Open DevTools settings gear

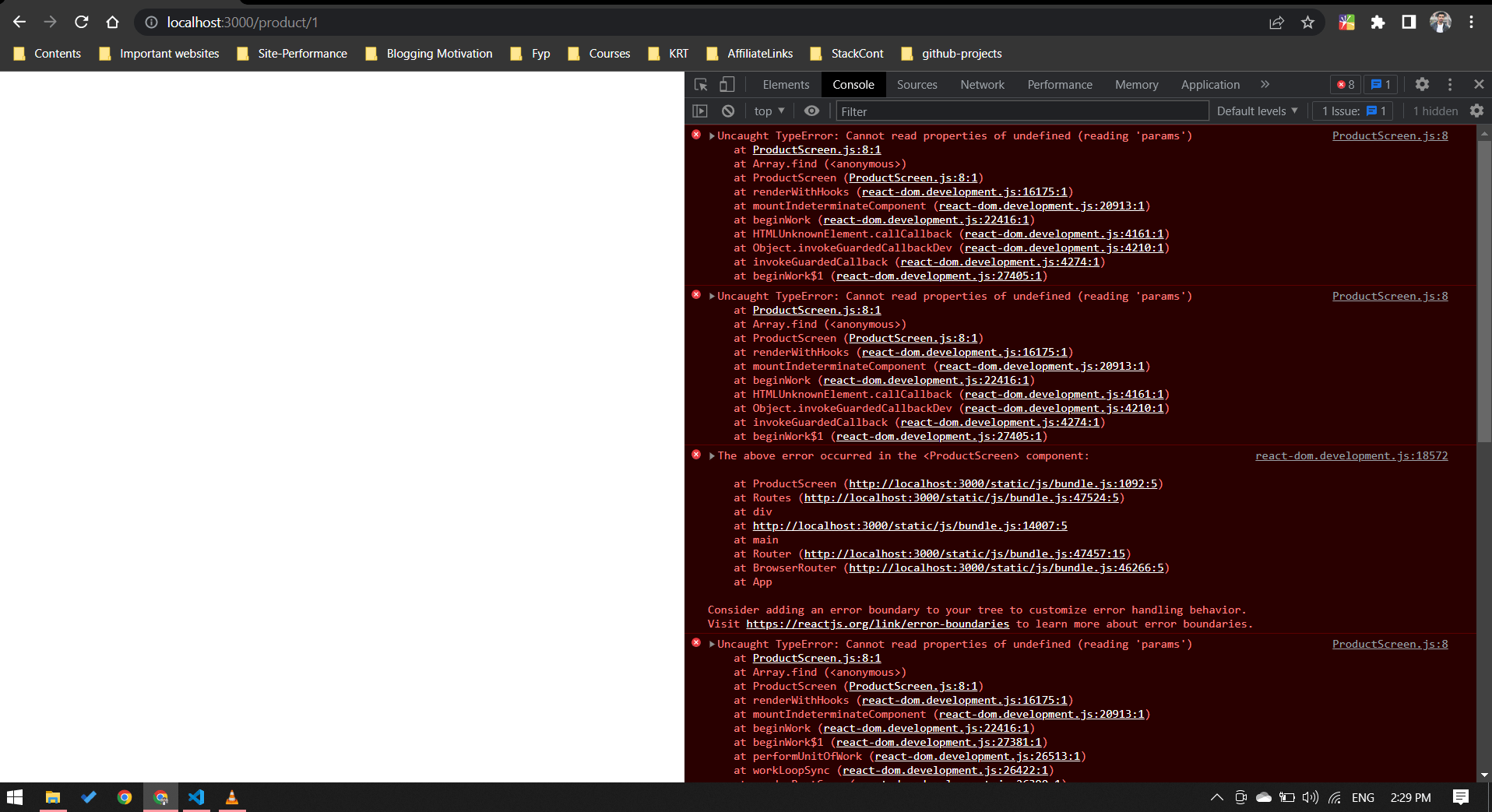point(1422,84)
